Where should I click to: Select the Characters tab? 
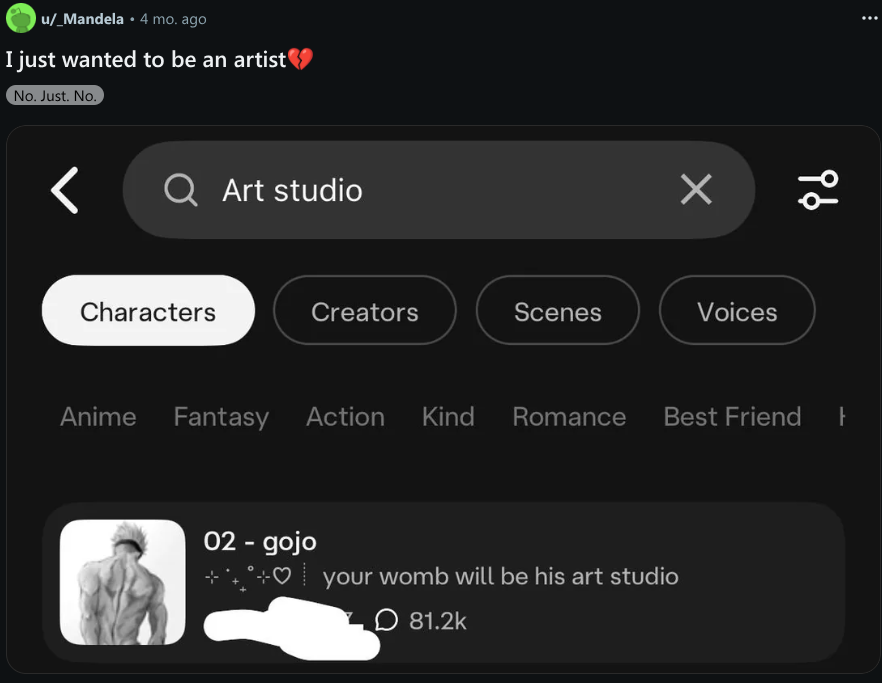click(x=148, y=311)
